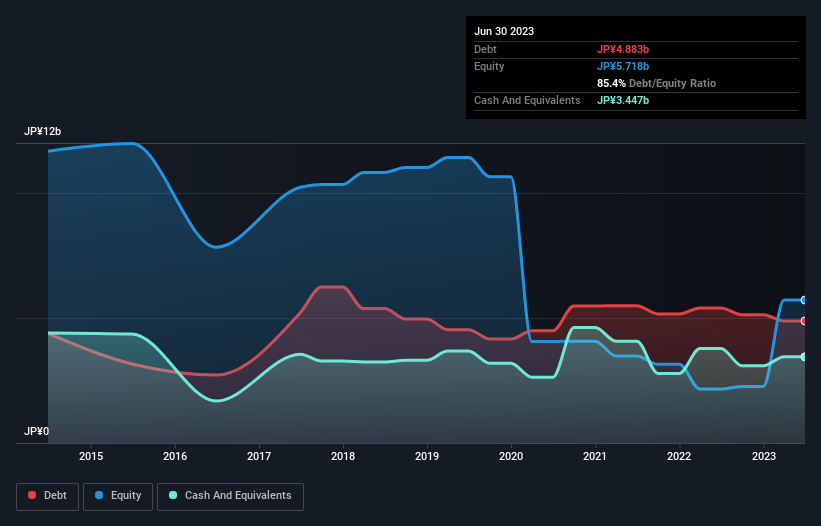Click the Equity endpoint marker on chart
Viewport: 821px width, 526px height.
(804, 300)
